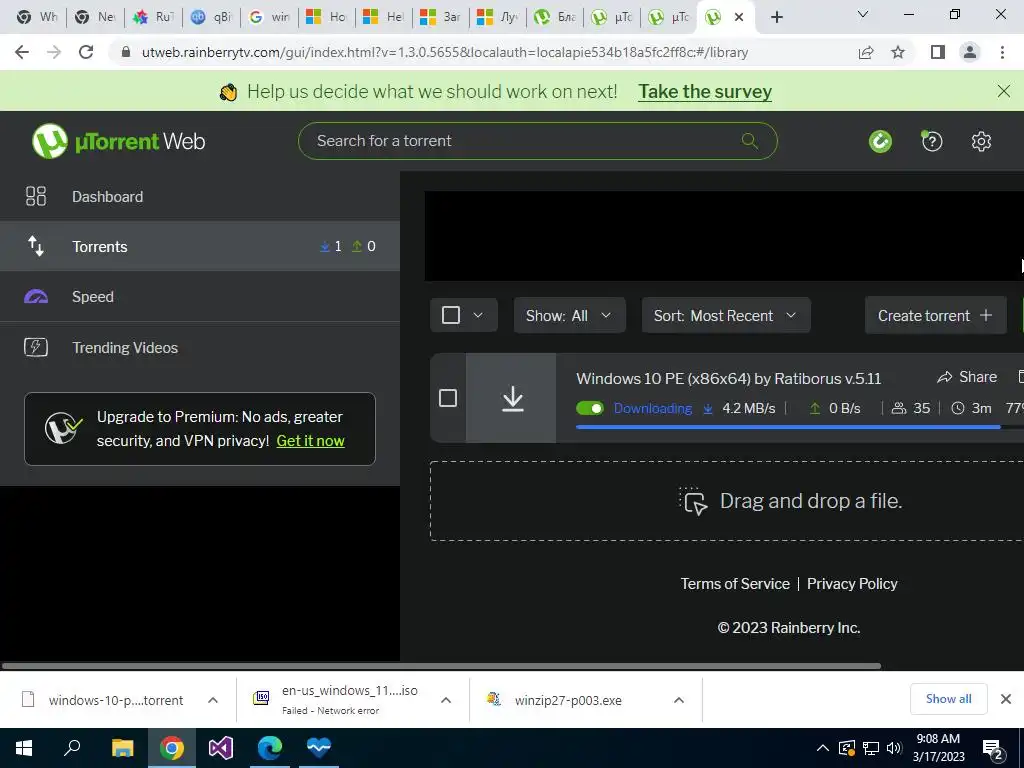Click the download arrow thumbnail of Windows 10 PE torrent
Image resolution: width=1024 pixels, height=768 pixels.
[511, 398]
